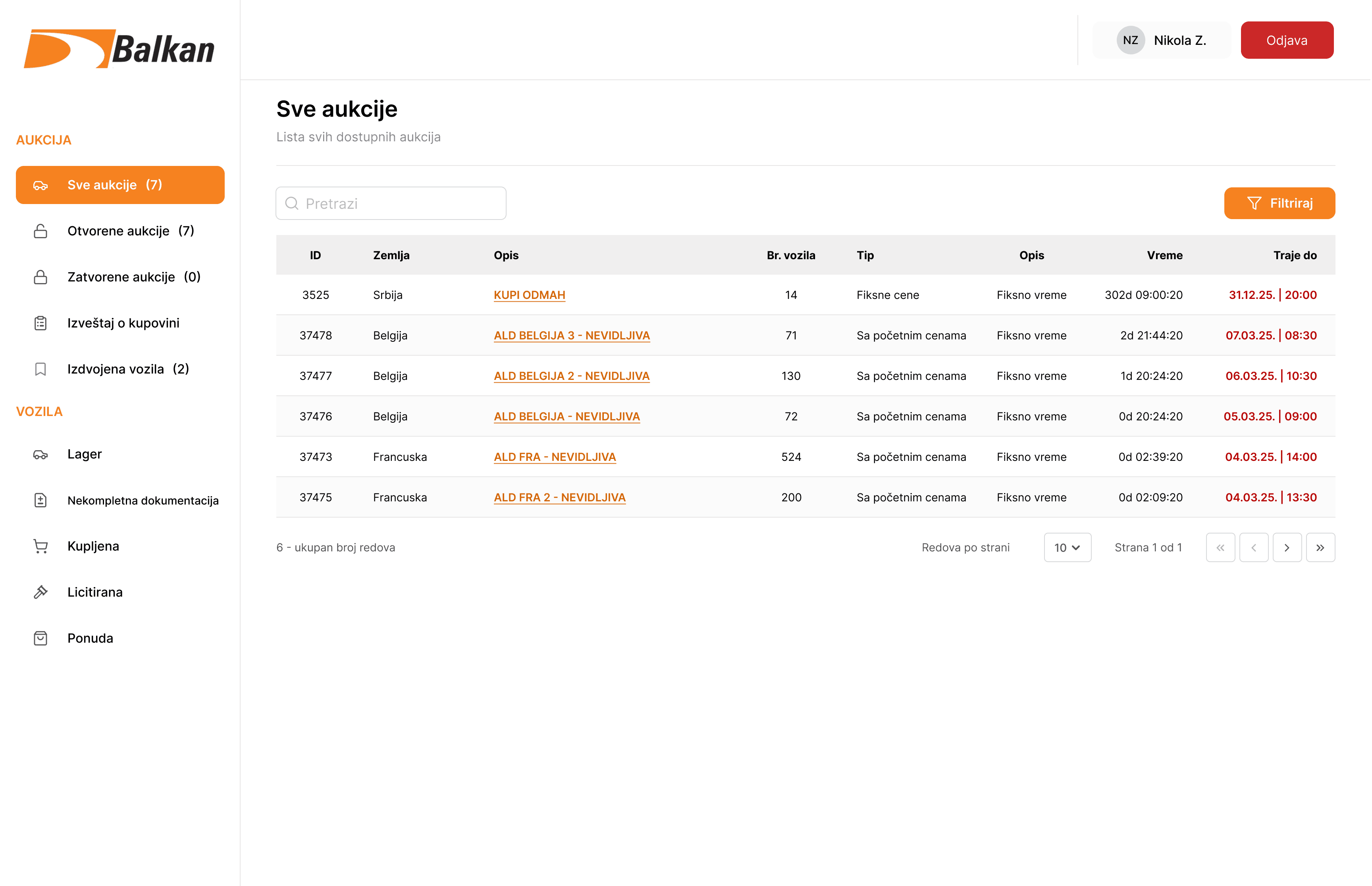Click the Fiksne cene type cell
Viewport: 1372px width, 886px height.
(x=888, y=295)
